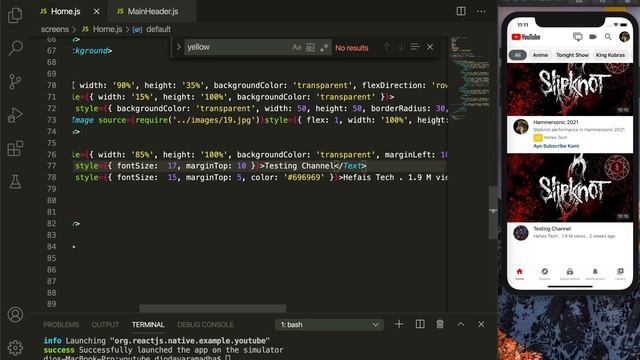Screen dimensions: 640x360
Task: Switch to the OUTPUT panel tab
Action: [x=105, y=325]
